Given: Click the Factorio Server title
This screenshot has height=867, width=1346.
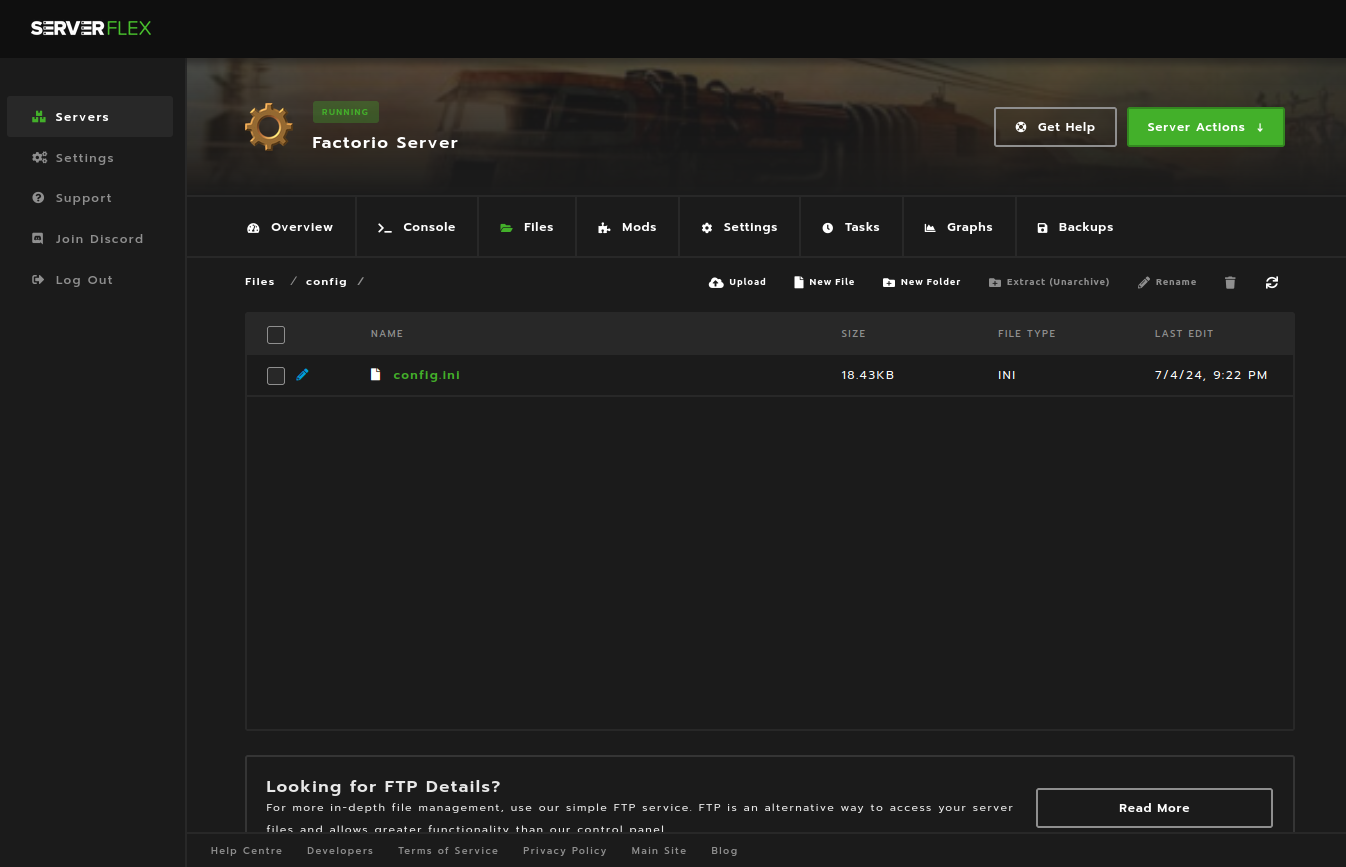Looking at the screenshot, I should [385, 143].
